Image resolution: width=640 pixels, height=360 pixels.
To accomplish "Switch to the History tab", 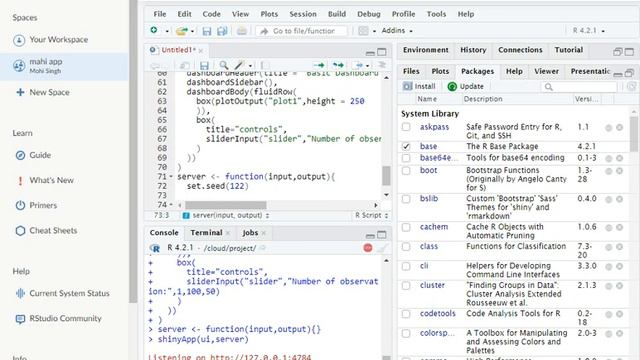I will point(473,50).
